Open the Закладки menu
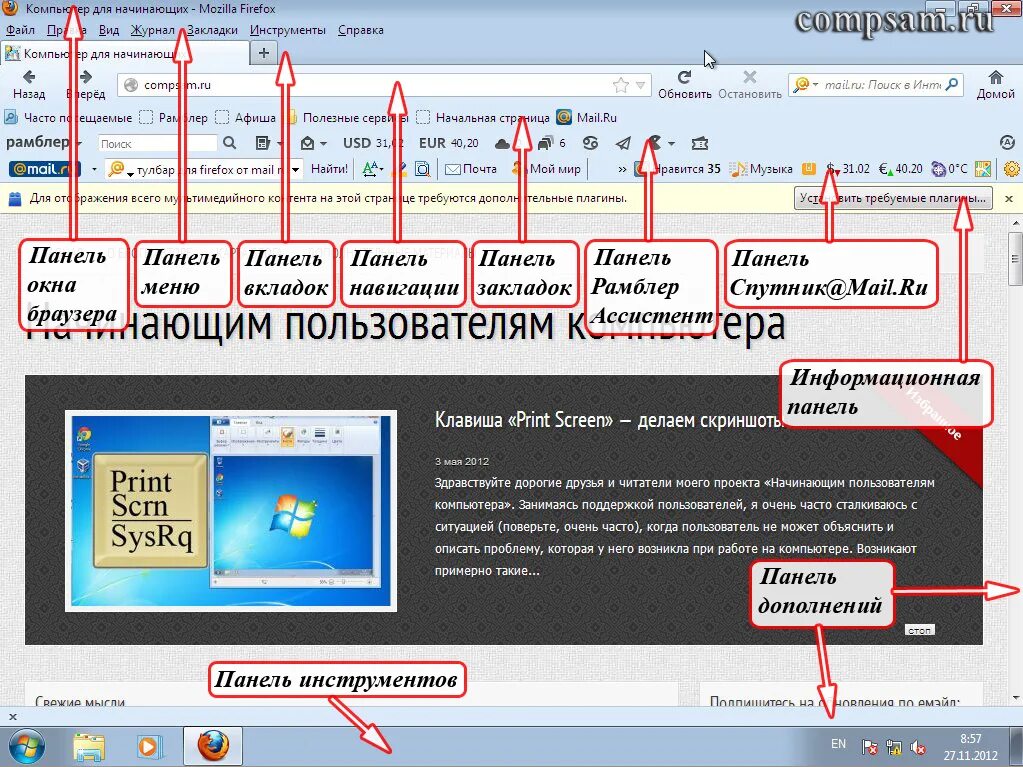This screenshot has width=1023, height=767. tap(212, 30)
